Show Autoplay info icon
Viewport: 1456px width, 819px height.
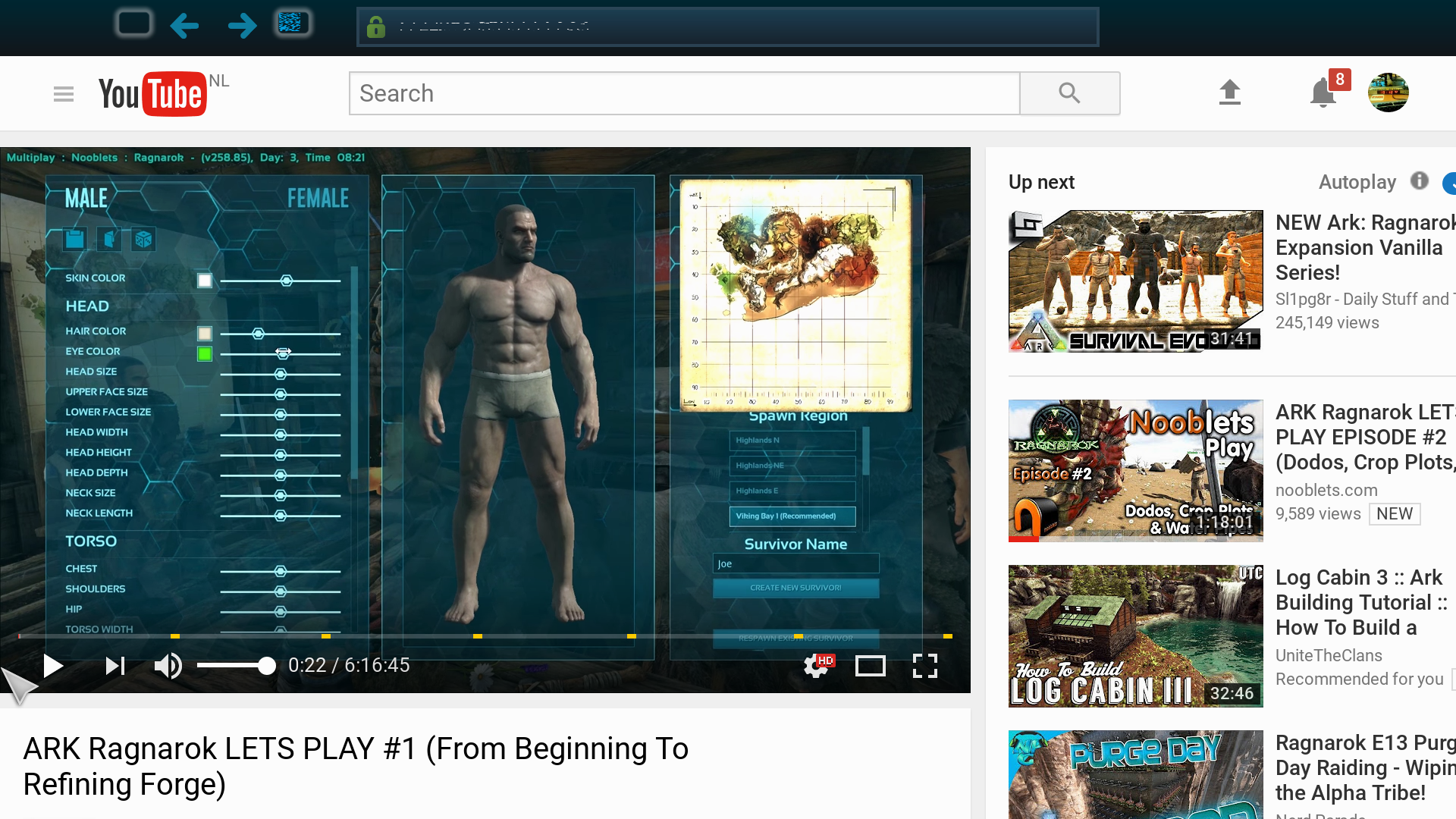pos(1420,180)
